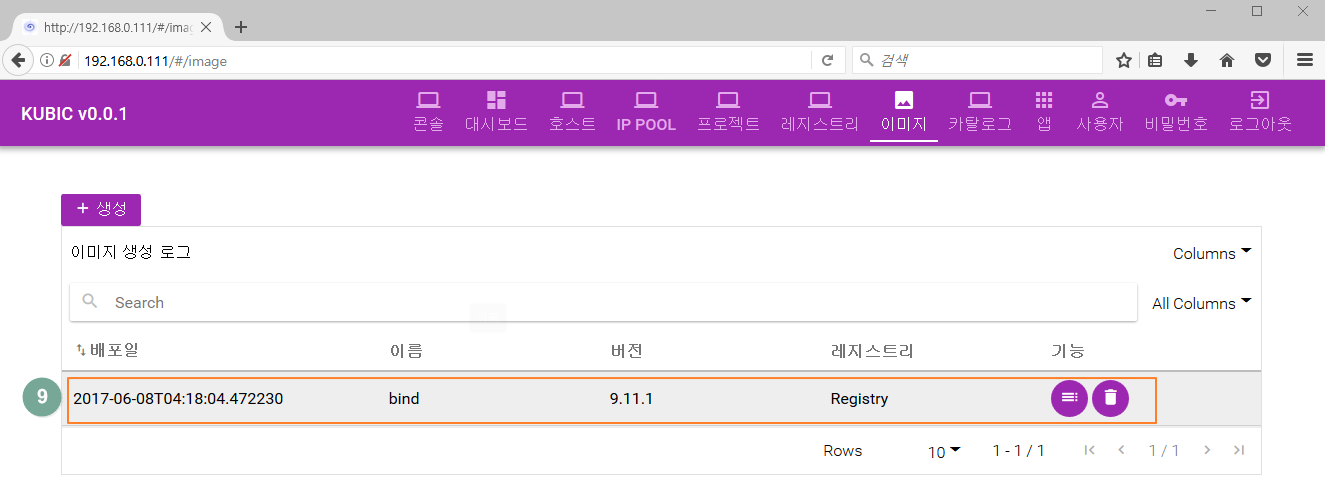The image size is (1325, 499).
Task: Open Firefox downloads arrow icon
Action: click(1191, 61)
